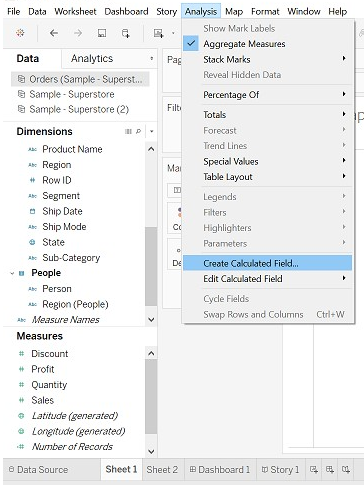Viewport: 364px width, 485px height.
Task: Open the Help menu
Action: pos(337,12)
